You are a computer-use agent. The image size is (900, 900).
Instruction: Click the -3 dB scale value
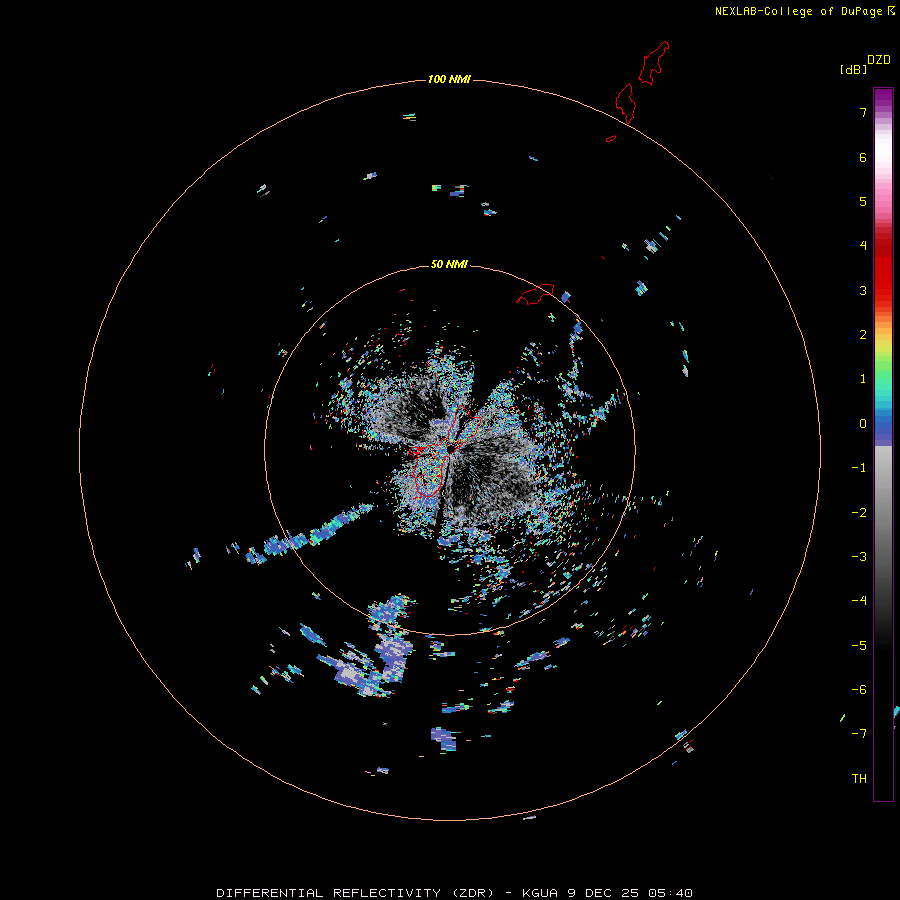tap(859, 557)
